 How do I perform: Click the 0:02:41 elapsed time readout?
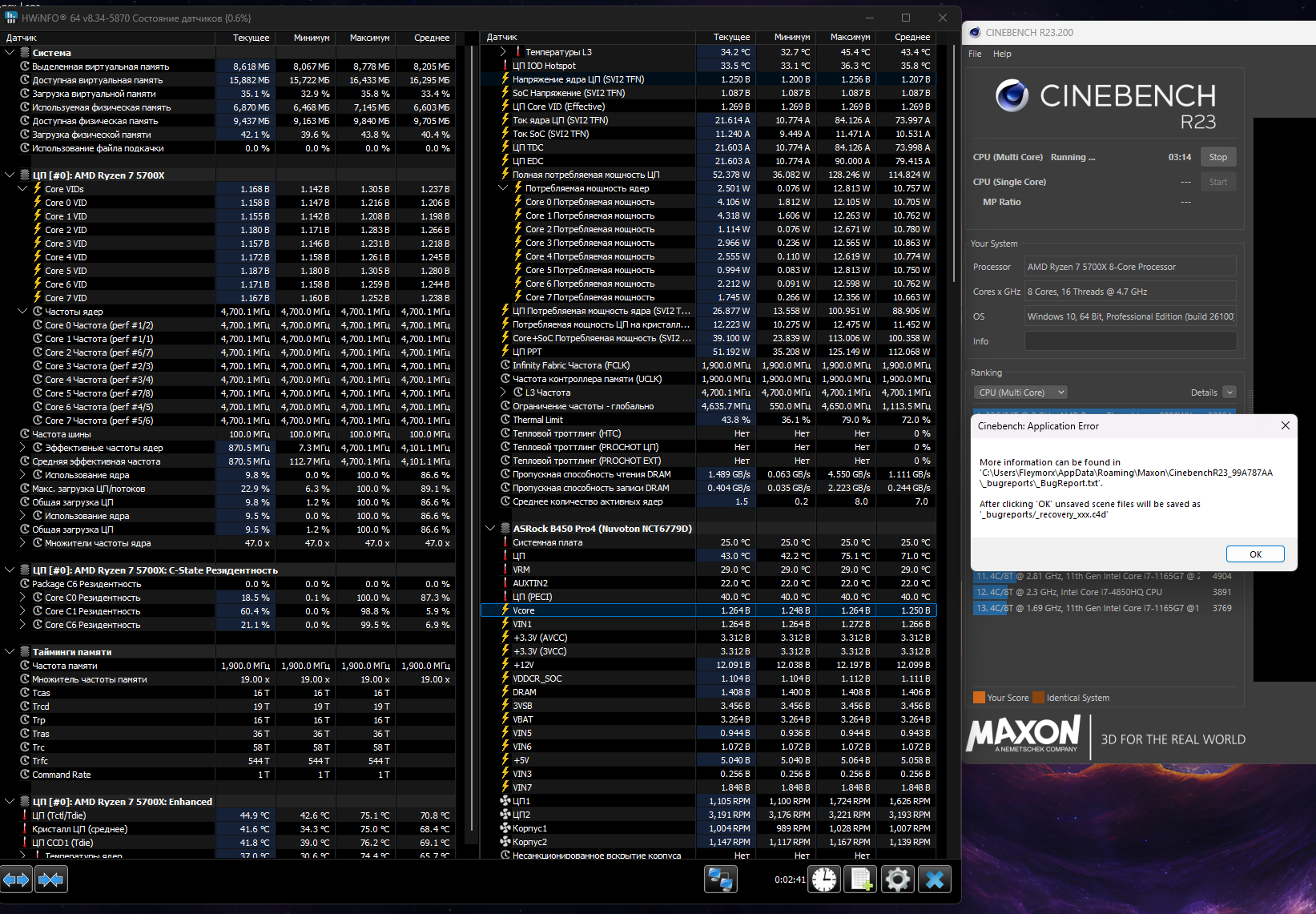(x=790, y=880)
